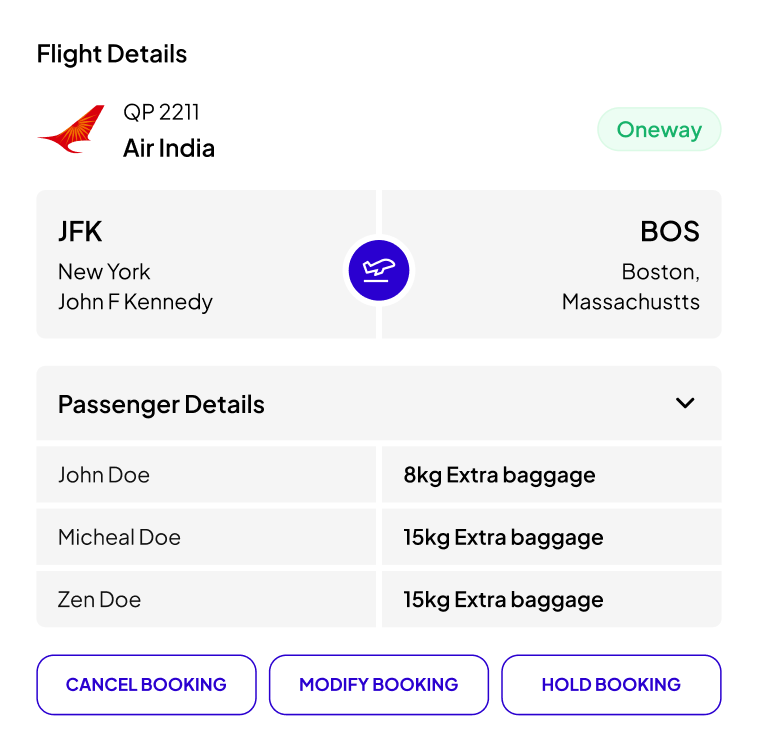
Task: Collapse Passenger Details with the chevron
Action: pos(685,403)
